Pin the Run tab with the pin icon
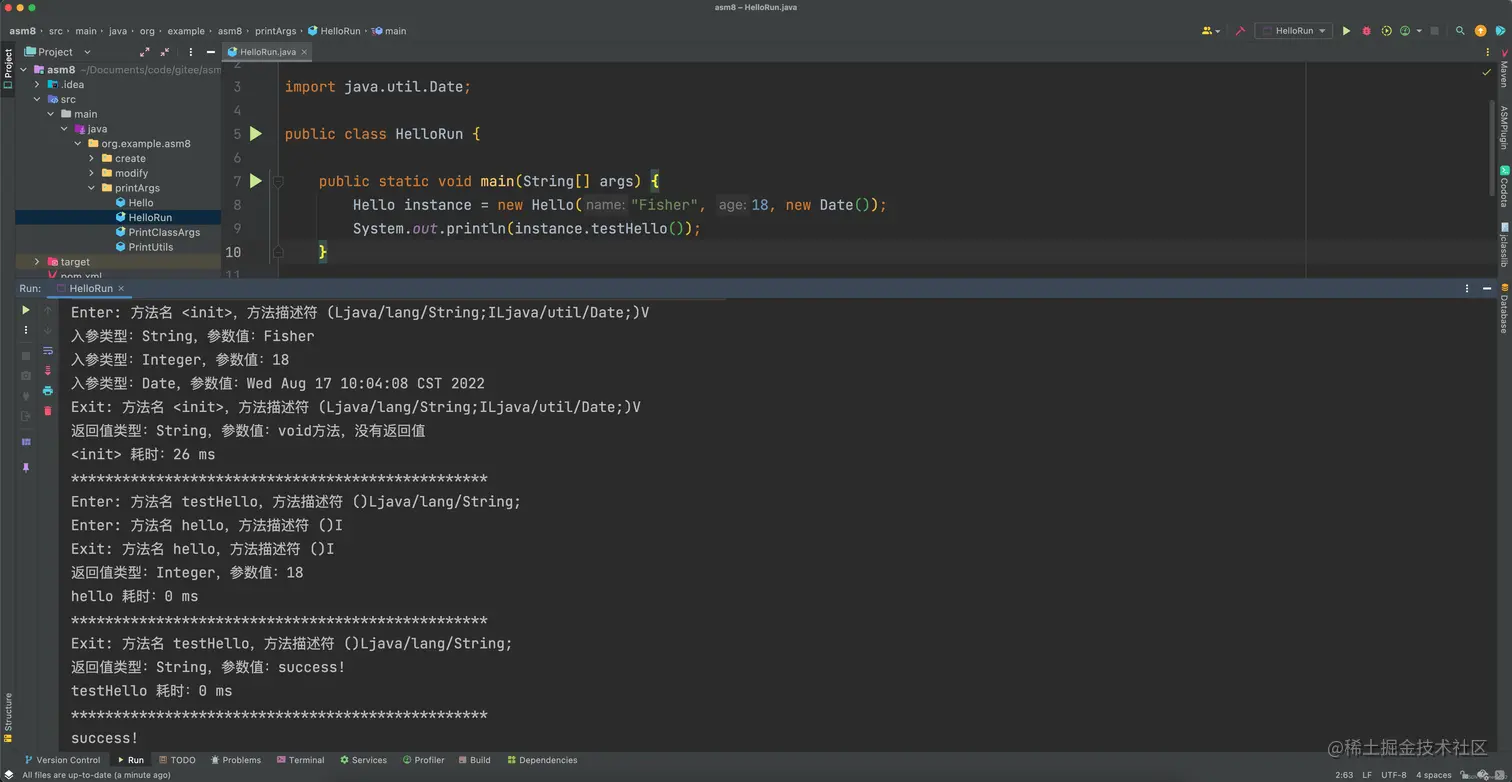1512x782 pixels. [x=26, y=467]
